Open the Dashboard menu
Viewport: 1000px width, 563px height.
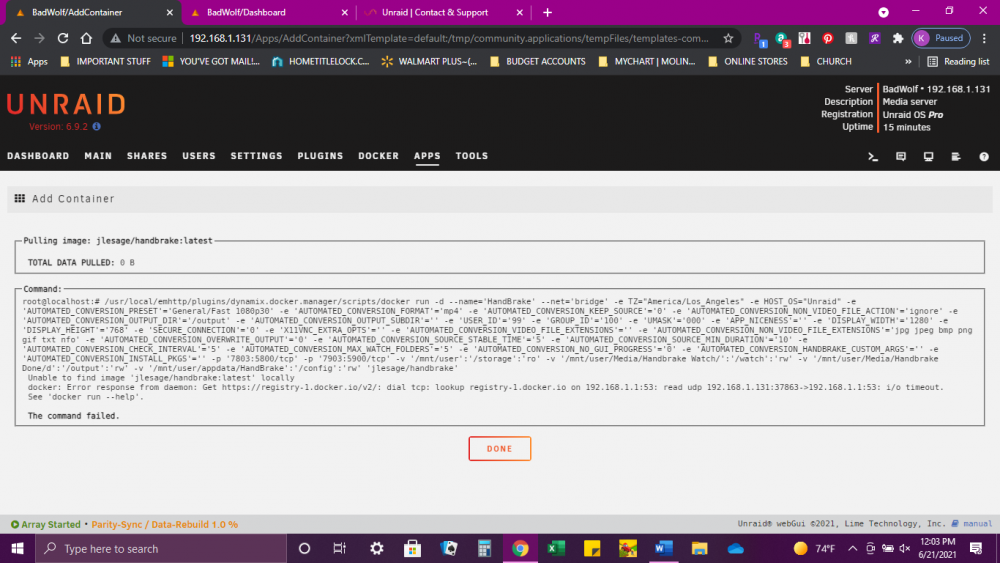pos(38,156)
